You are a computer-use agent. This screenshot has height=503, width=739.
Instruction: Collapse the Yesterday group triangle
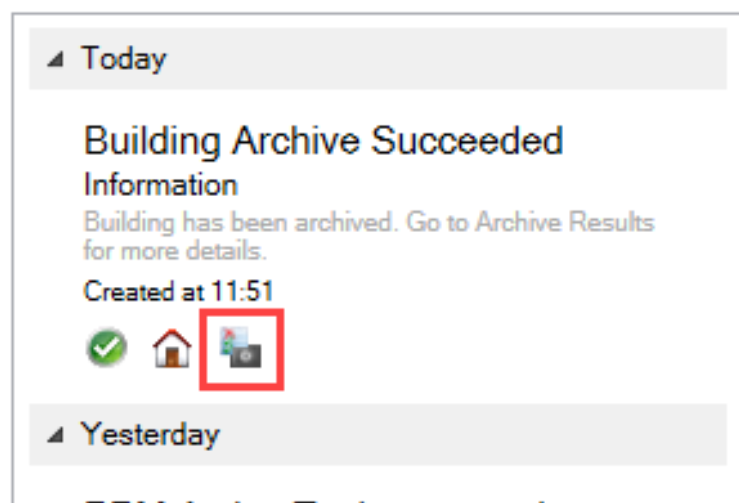pyautogui.click(x=58, y=436)
